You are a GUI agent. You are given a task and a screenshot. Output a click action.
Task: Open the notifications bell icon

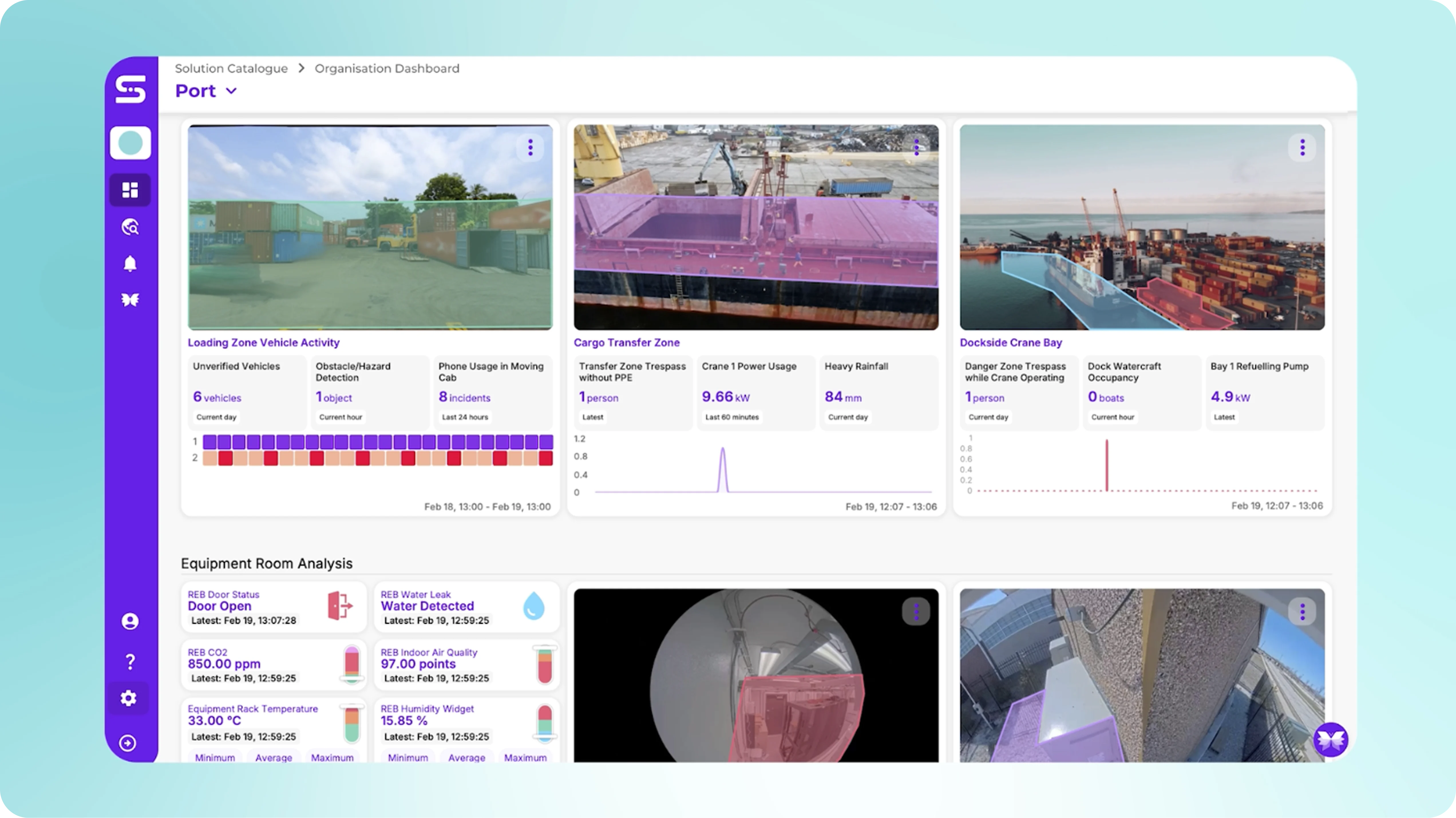tap(130, 263)
